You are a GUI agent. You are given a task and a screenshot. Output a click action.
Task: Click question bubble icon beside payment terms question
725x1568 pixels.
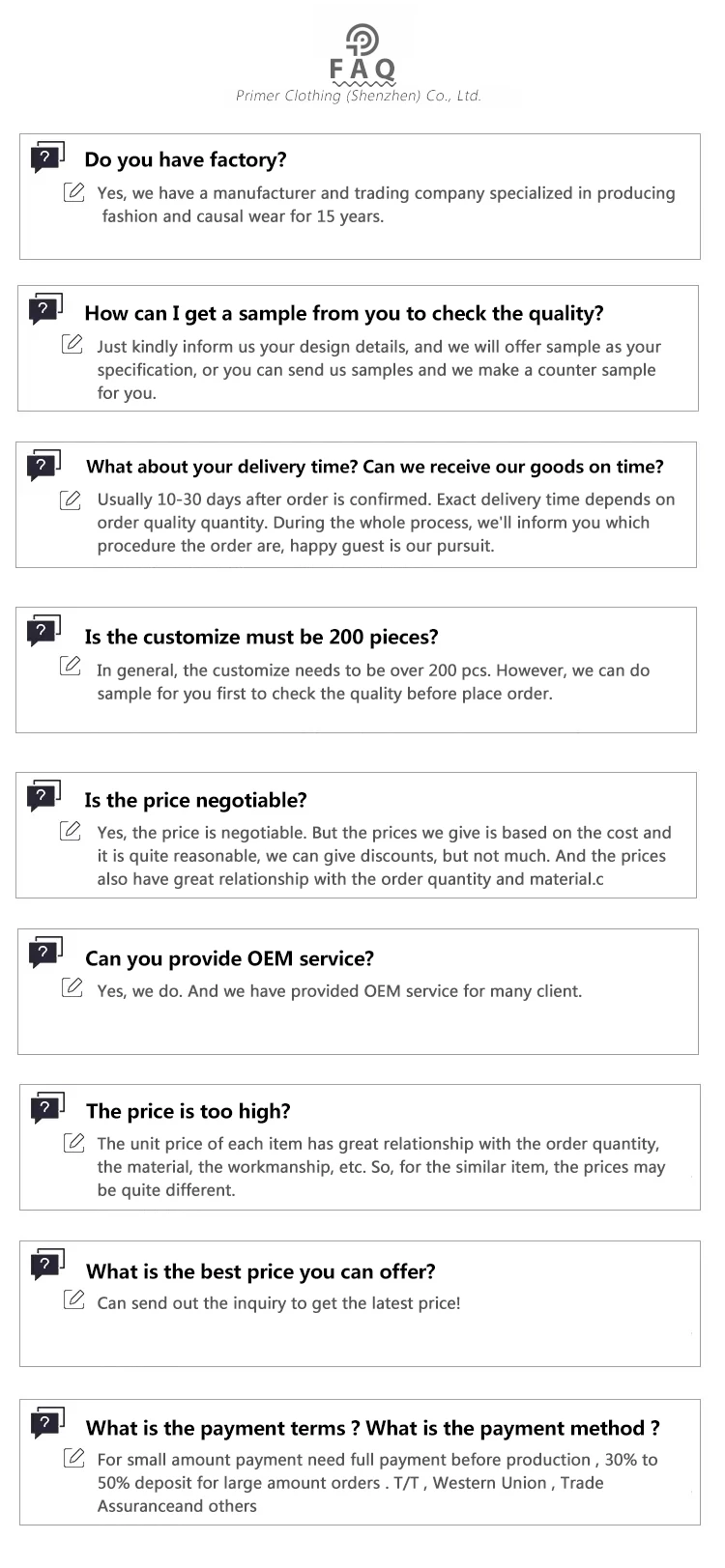[x=47, y=1423]
